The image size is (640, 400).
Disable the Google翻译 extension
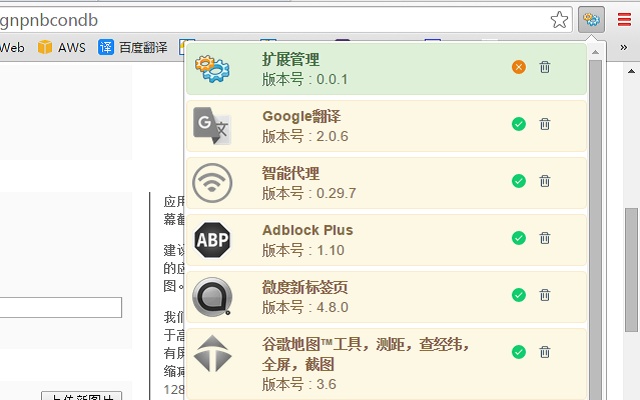point(519,124)
